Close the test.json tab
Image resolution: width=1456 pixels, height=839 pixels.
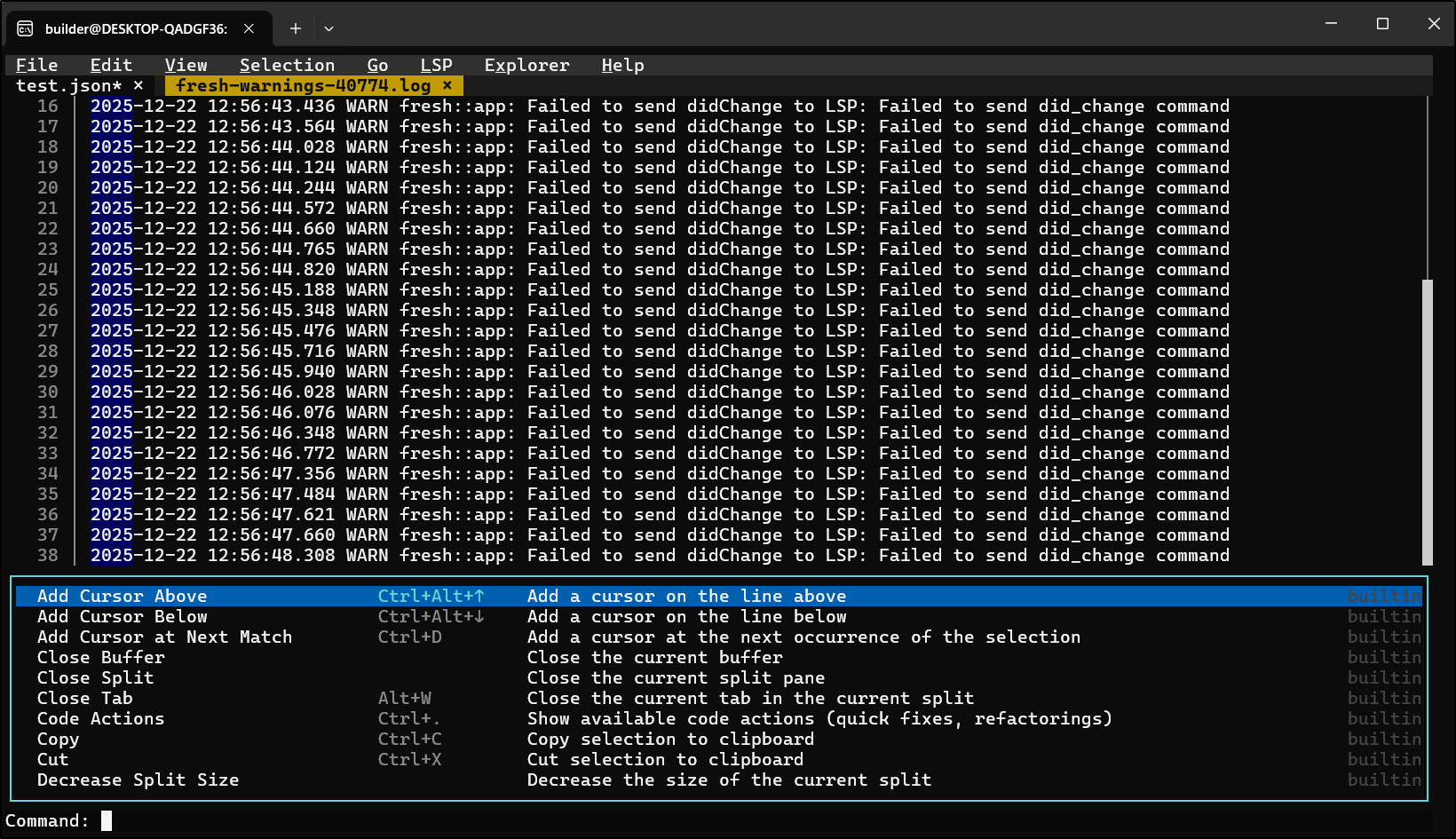138,85
